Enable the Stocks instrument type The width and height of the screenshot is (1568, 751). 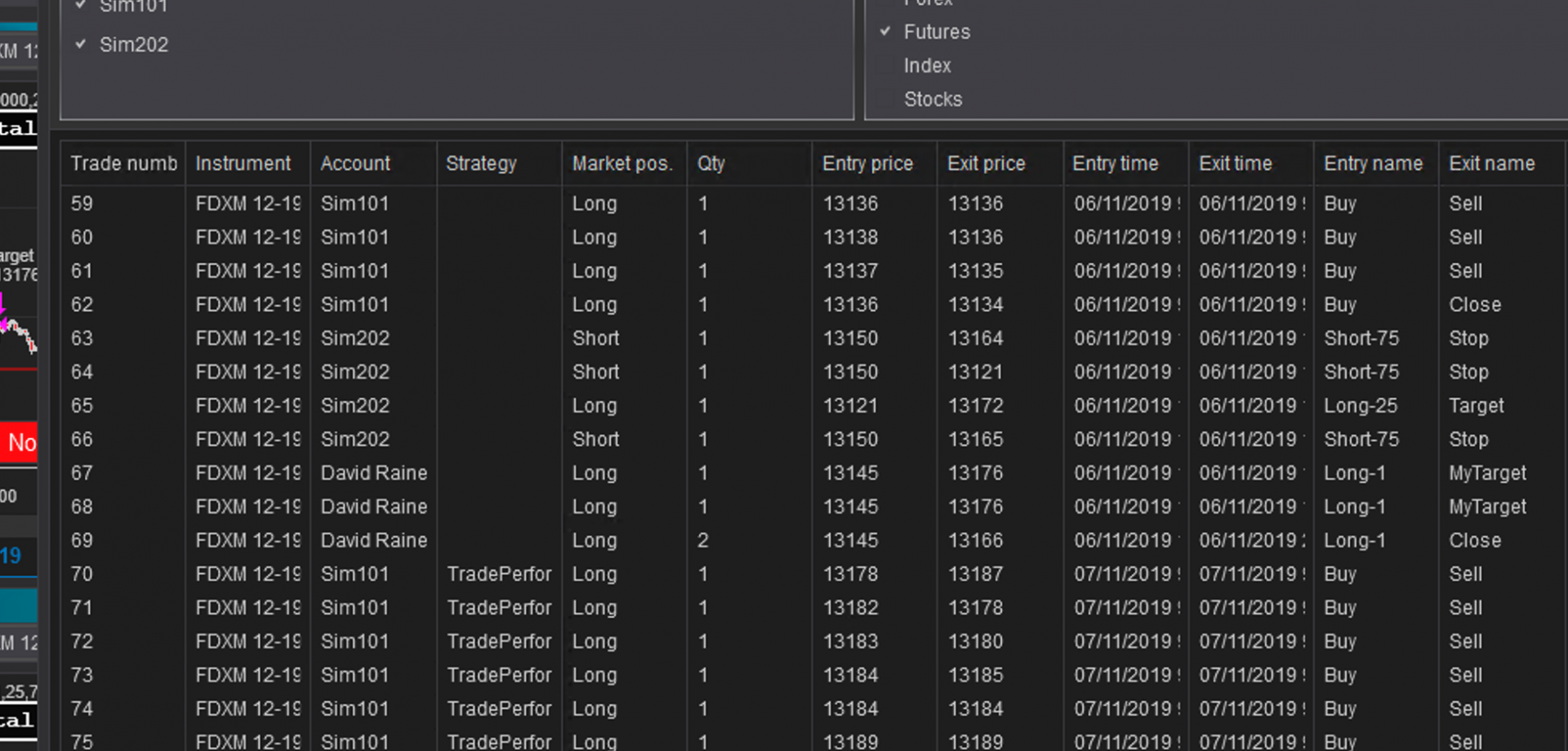(x=885, y=99)
